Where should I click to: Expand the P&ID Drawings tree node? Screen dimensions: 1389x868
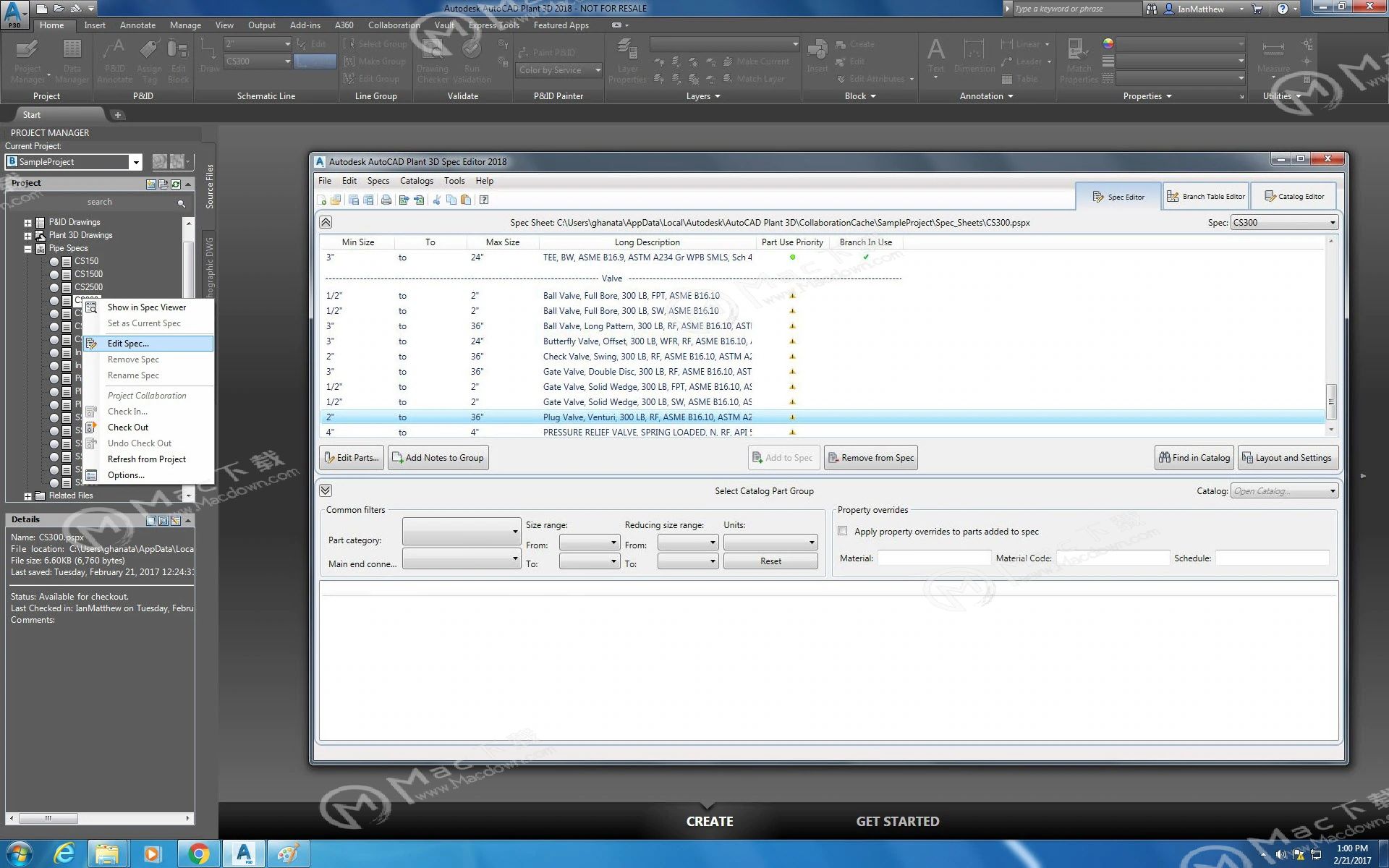tap(27, 223)
